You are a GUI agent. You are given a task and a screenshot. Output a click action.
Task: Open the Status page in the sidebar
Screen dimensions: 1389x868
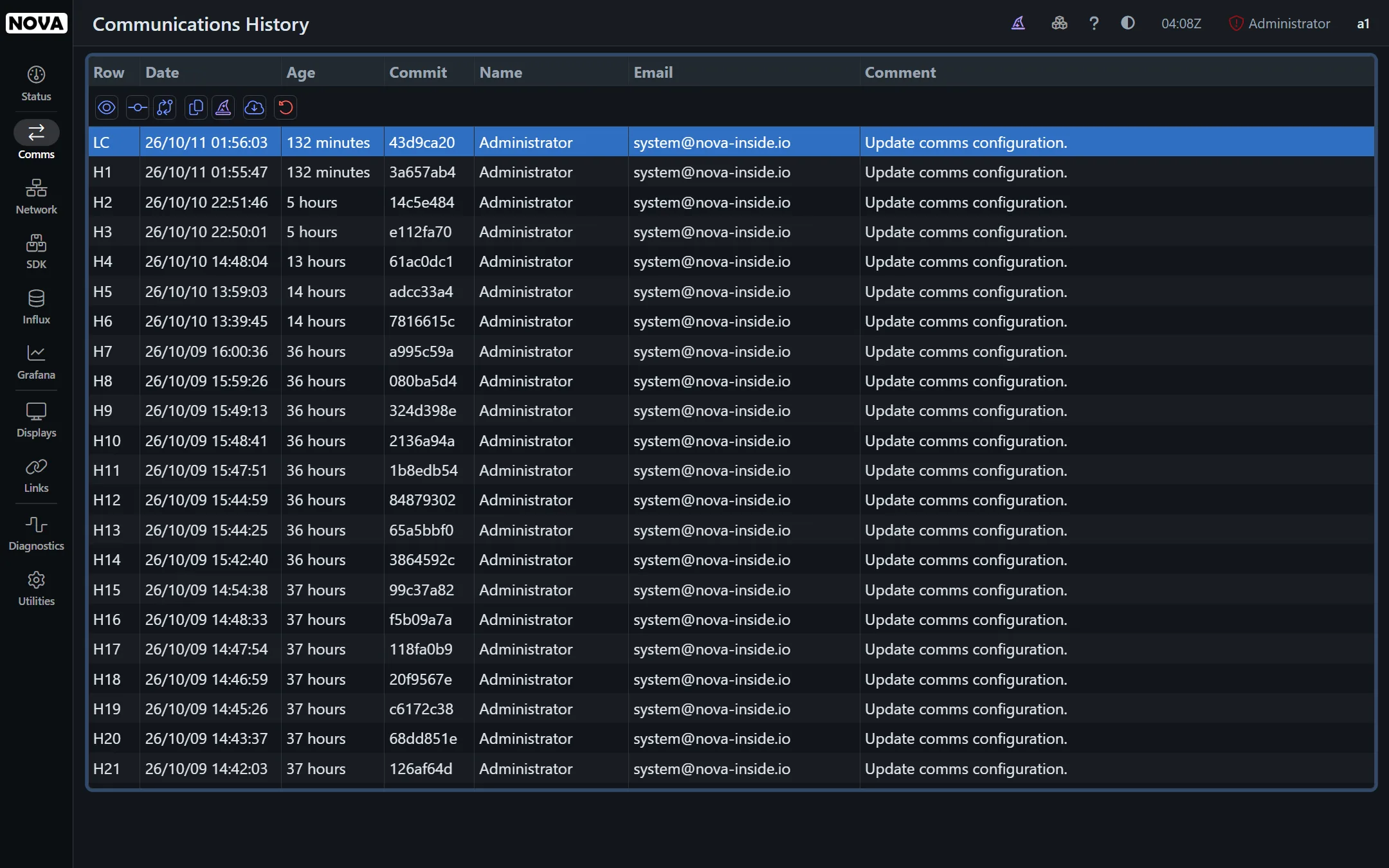point(36,84)
